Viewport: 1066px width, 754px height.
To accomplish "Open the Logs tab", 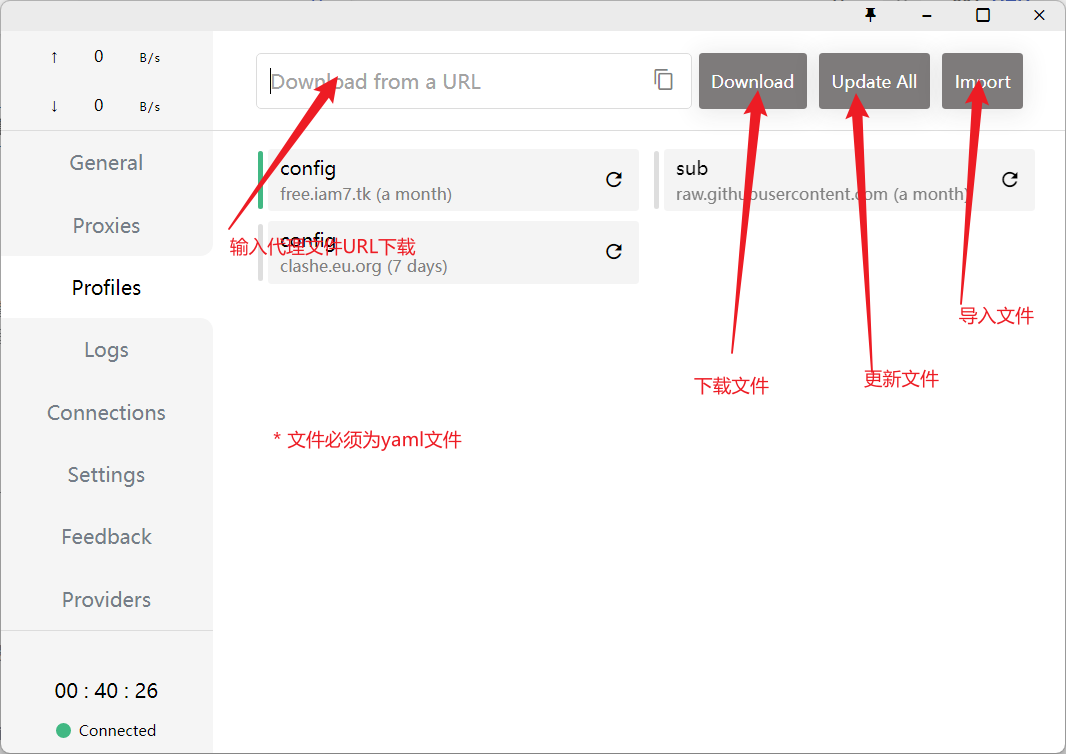I will pos(106,350).
